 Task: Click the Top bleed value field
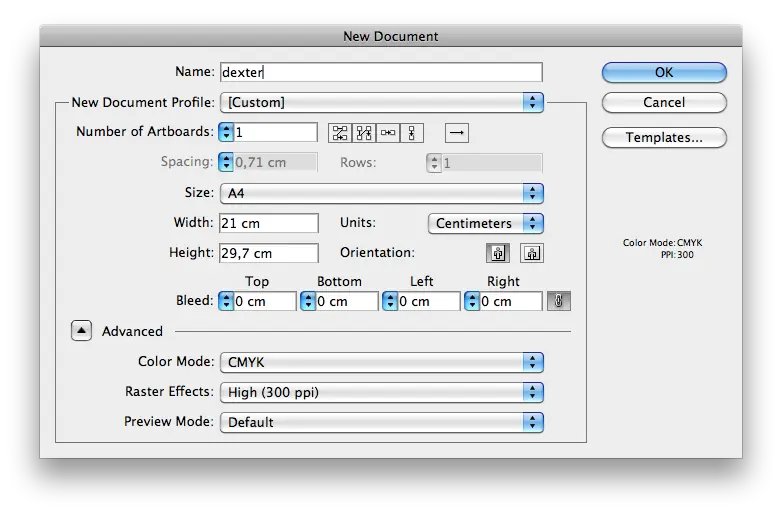(265, 302)
